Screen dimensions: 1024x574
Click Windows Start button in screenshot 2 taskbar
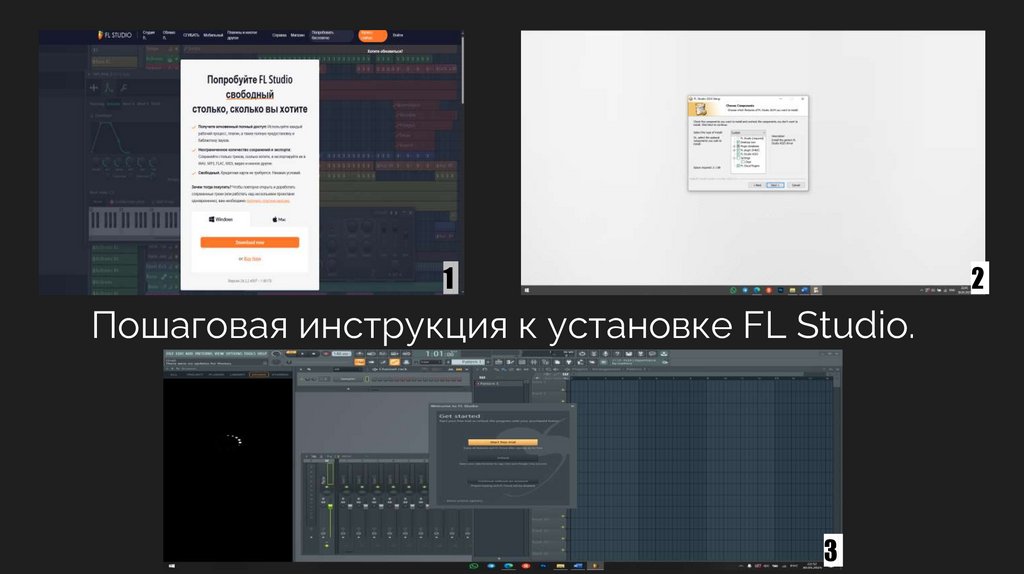(x=526, y=290)
